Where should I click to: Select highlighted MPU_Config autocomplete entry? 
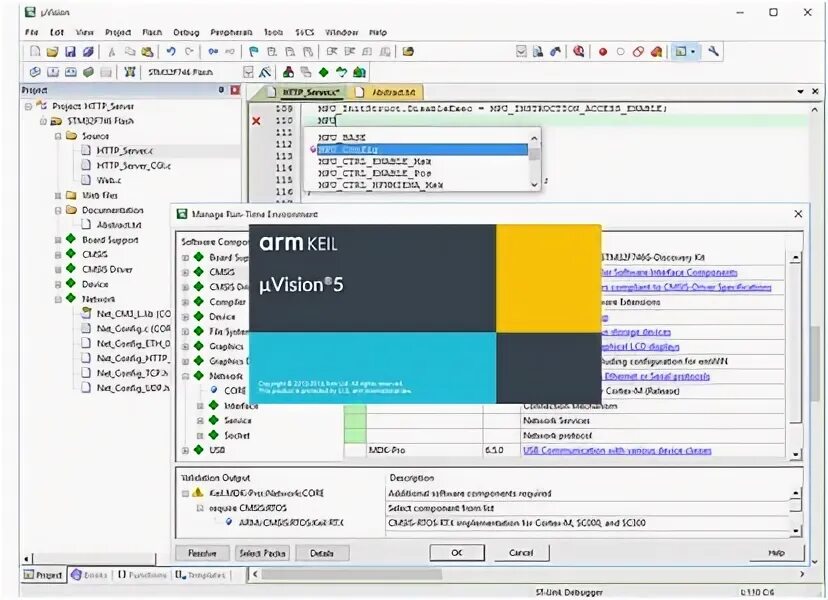click(x=422, y=149)
